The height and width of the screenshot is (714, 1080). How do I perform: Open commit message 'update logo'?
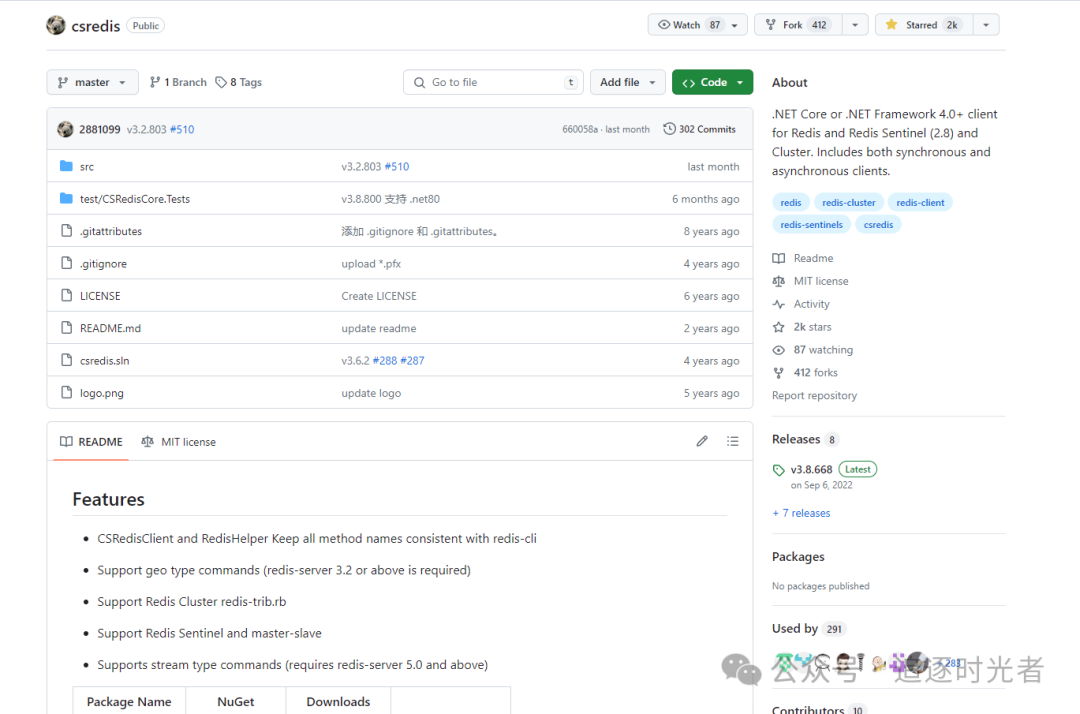tap(371, 393)
